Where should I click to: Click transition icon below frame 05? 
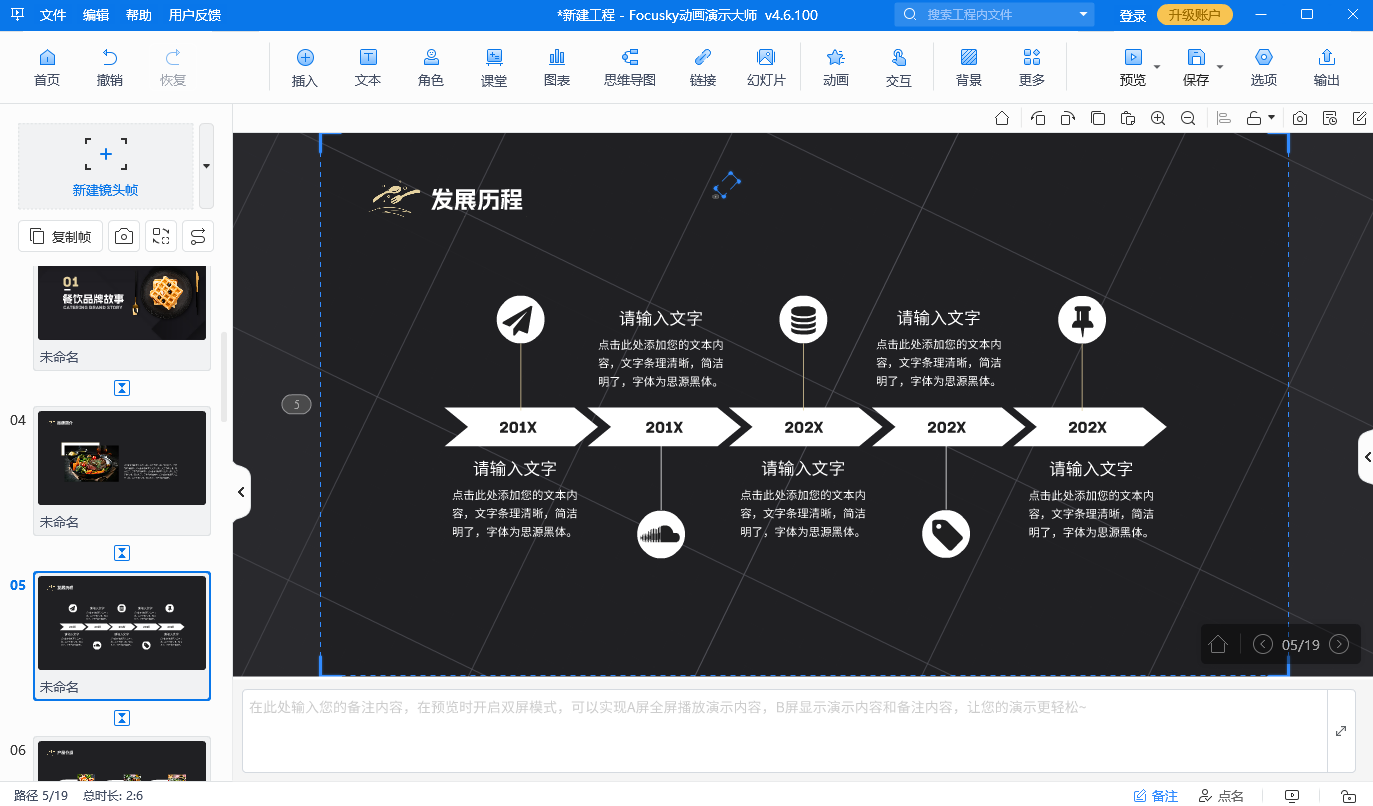pyautogui.click(x=122, y=718)
